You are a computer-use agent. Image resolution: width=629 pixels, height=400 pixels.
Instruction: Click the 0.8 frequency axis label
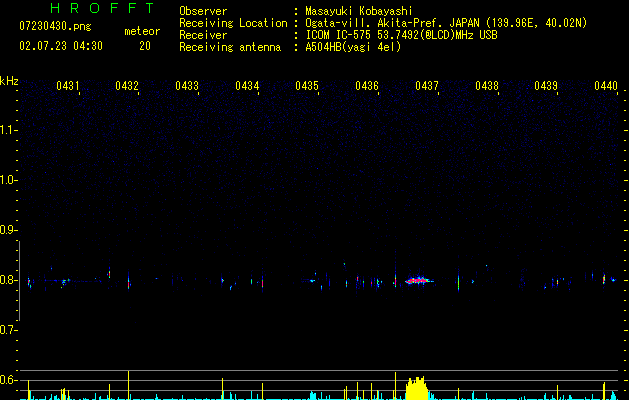click(9, 280)
